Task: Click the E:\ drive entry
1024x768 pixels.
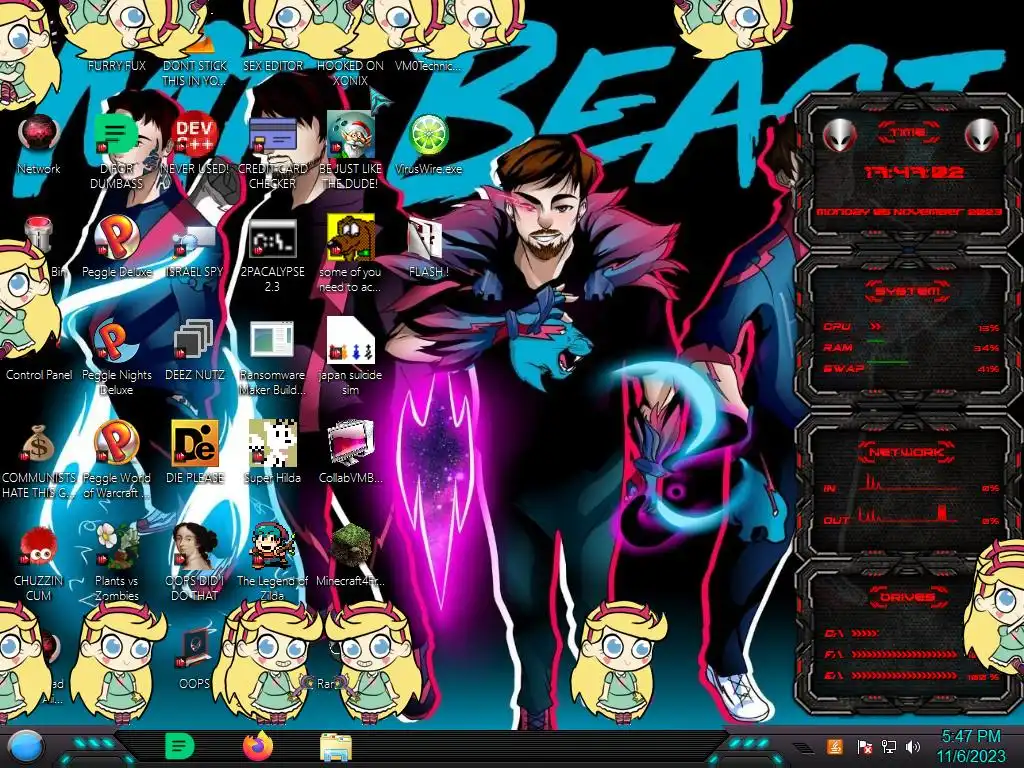Action: tap(911, 676)
